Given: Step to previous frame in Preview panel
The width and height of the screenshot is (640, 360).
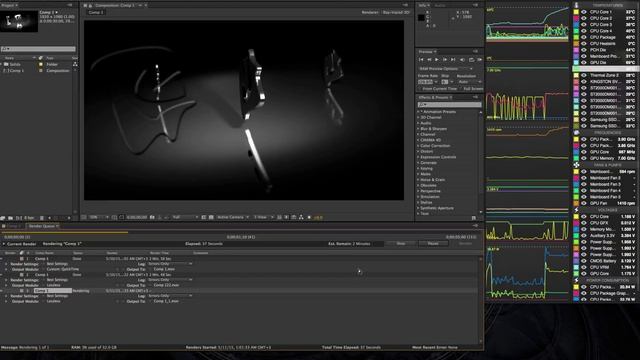Looking at the screenshot, I should coord(429,60).
